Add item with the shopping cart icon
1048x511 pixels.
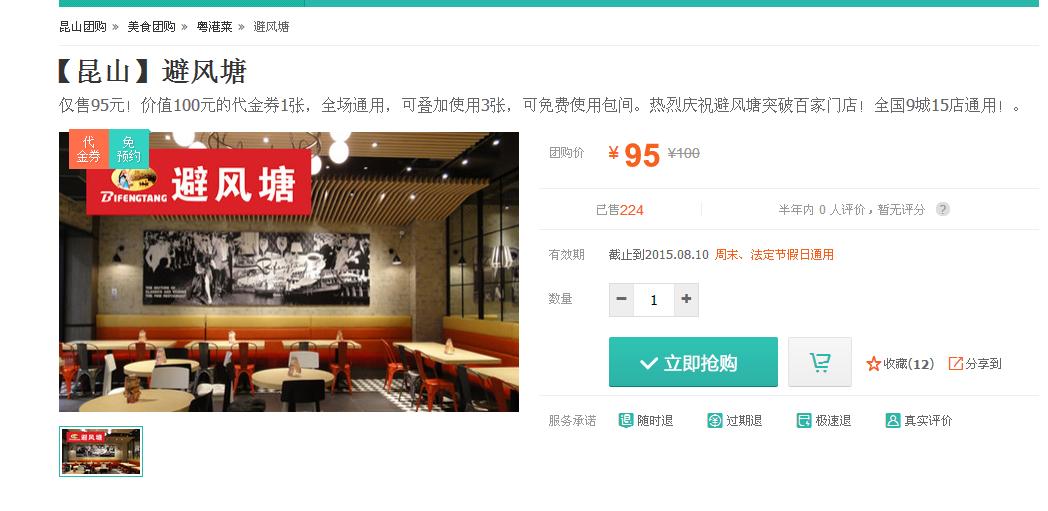[x=819, y=362]
